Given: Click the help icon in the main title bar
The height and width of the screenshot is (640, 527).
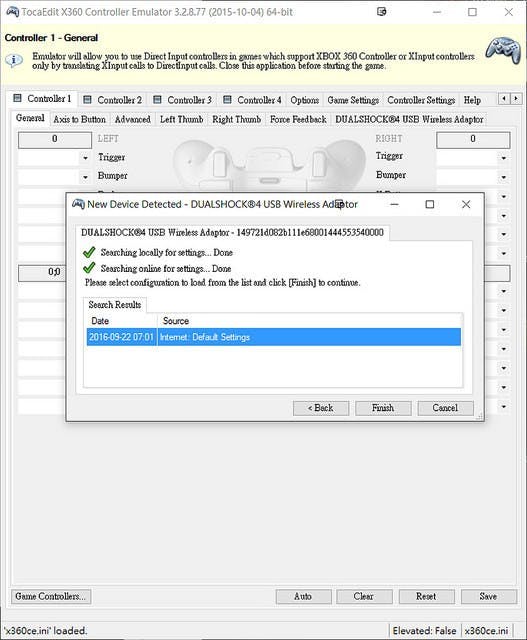Looking at the screenshot, I should (382, 12).
